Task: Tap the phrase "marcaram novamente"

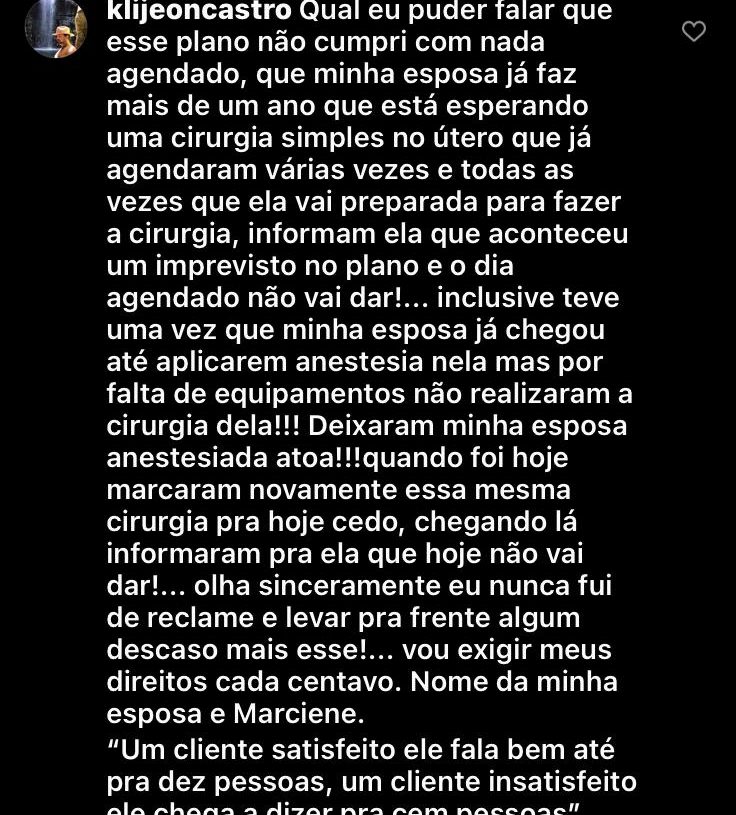Action: coord(252,490)
